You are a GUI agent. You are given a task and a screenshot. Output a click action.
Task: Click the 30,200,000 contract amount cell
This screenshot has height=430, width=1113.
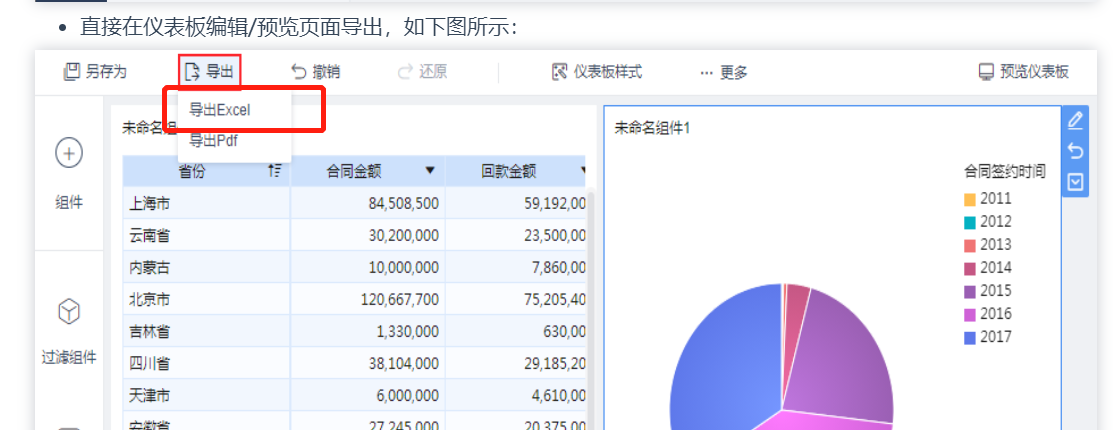pyautogui.click(x=368, y=236)
